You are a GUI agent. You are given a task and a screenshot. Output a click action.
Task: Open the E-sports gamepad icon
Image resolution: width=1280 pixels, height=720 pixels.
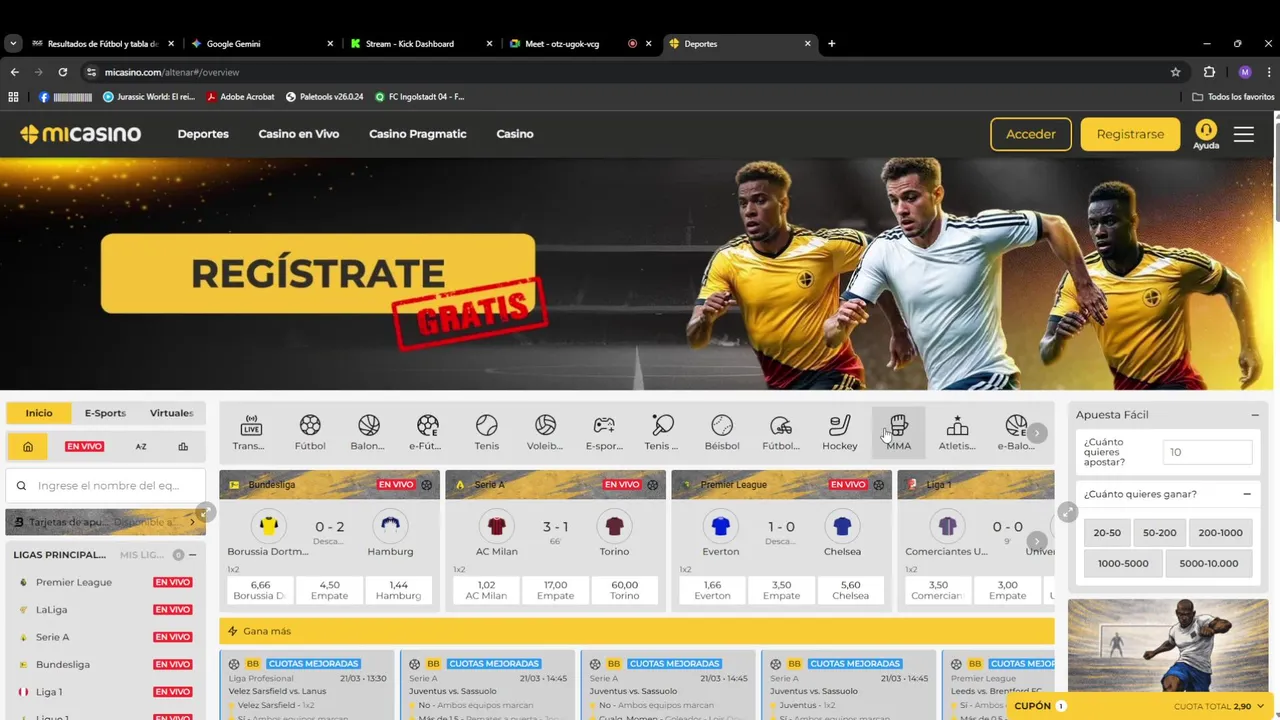tap(604, 433)
